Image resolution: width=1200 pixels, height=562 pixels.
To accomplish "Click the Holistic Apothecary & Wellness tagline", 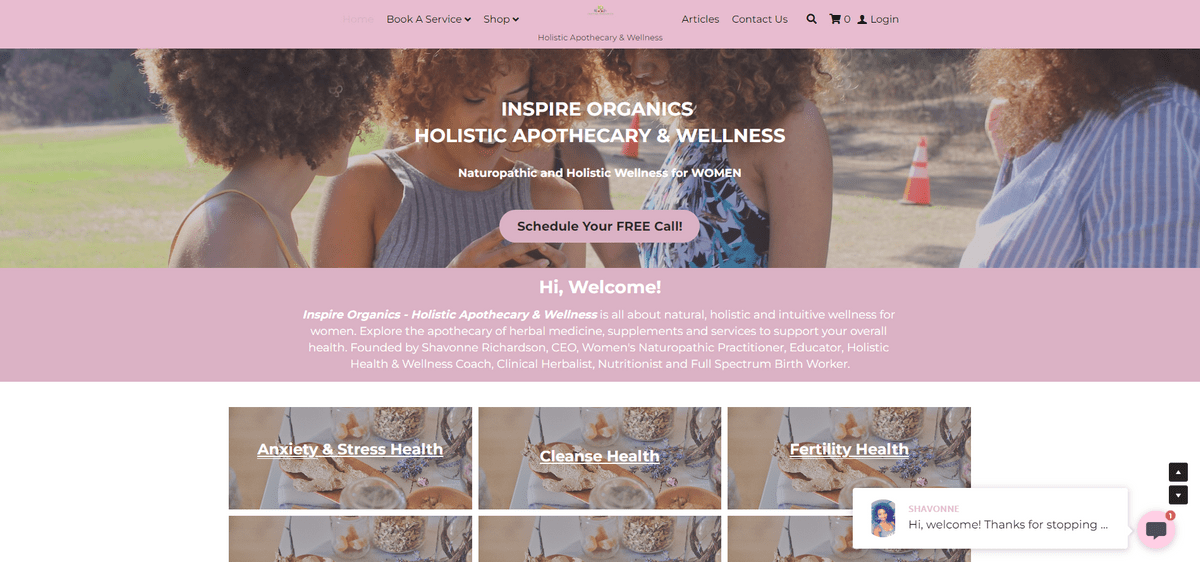I will pyautogui.click(x=600, y=37).
